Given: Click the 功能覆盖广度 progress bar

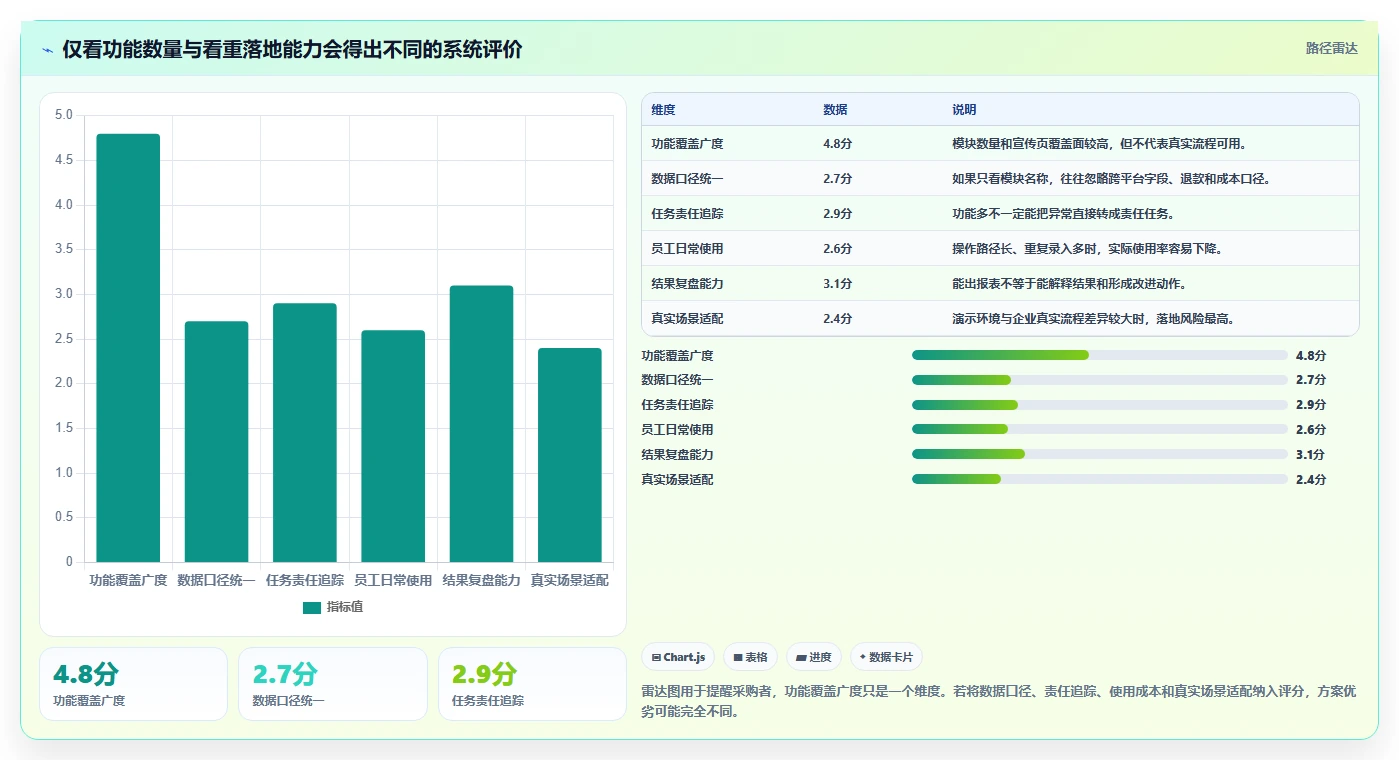Looking at the screenshot, I should point(1100,355).
